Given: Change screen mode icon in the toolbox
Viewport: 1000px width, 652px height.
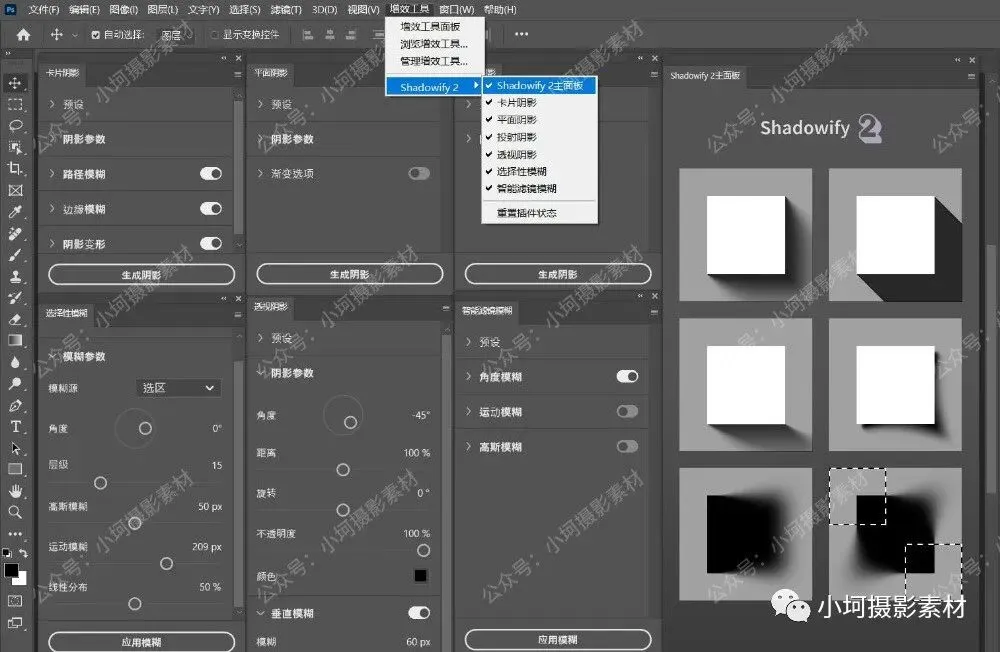Looking at the screenshot, I should coord(15,623).
